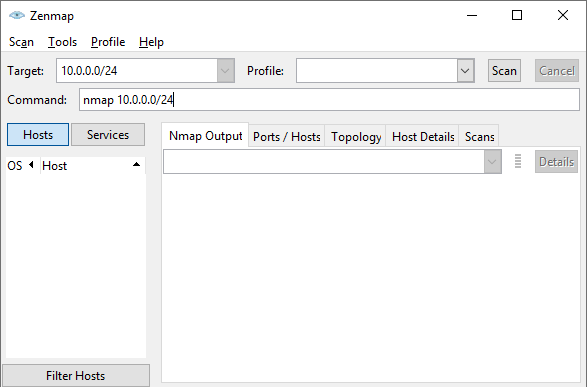Viewport: 587px width, 387px height.
Task: Click the Target input field
Action: tap(137, 70)
